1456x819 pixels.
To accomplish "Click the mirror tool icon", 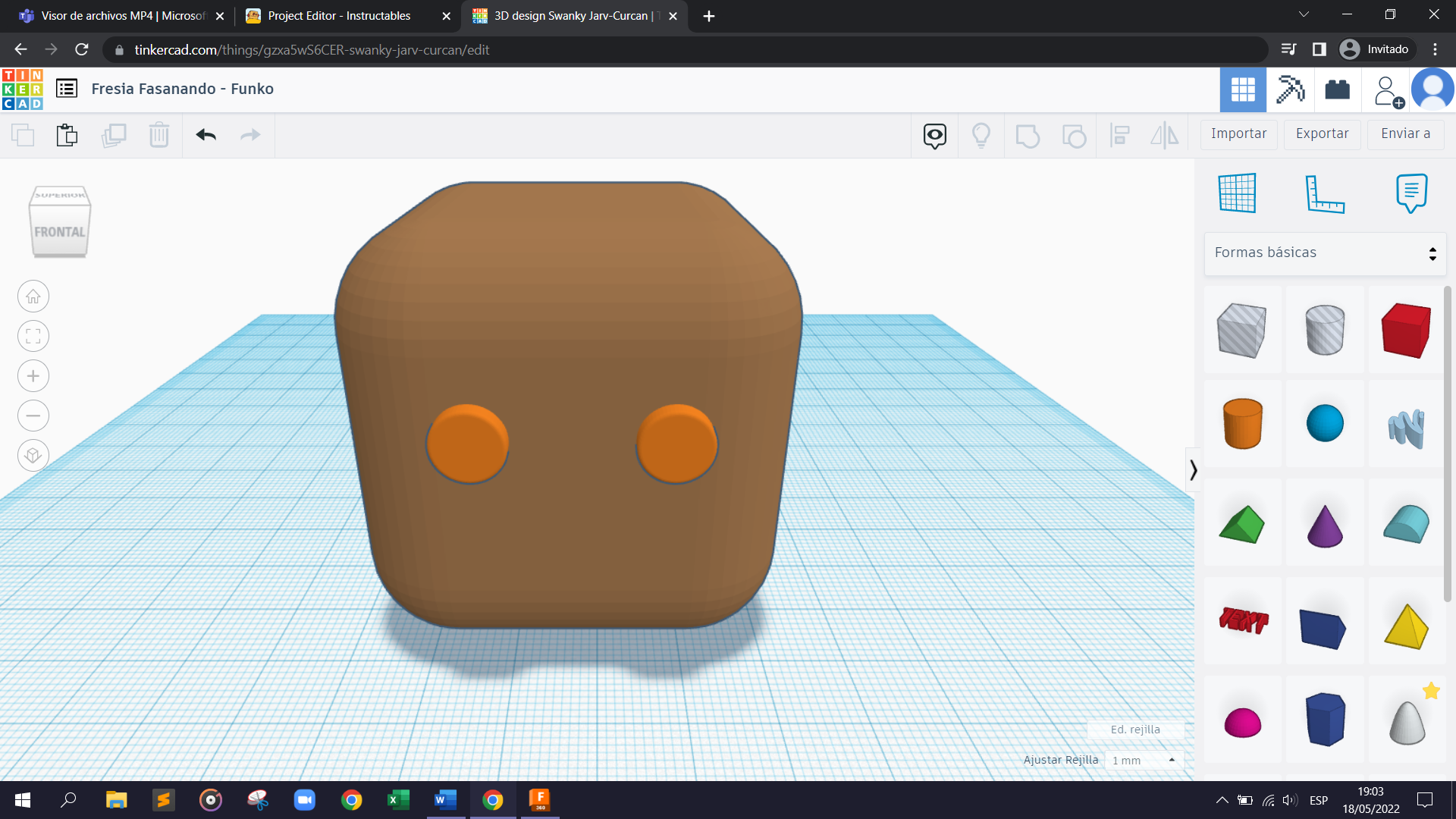I will 1164,135.
